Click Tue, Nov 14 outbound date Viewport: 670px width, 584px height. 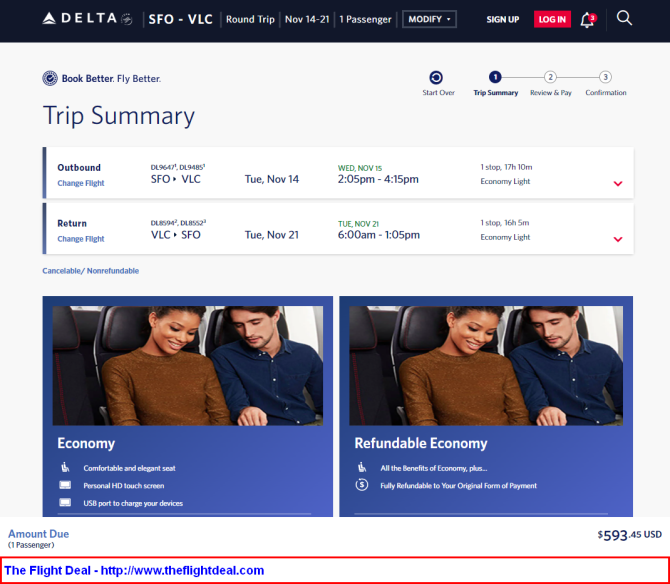[272, 179]
